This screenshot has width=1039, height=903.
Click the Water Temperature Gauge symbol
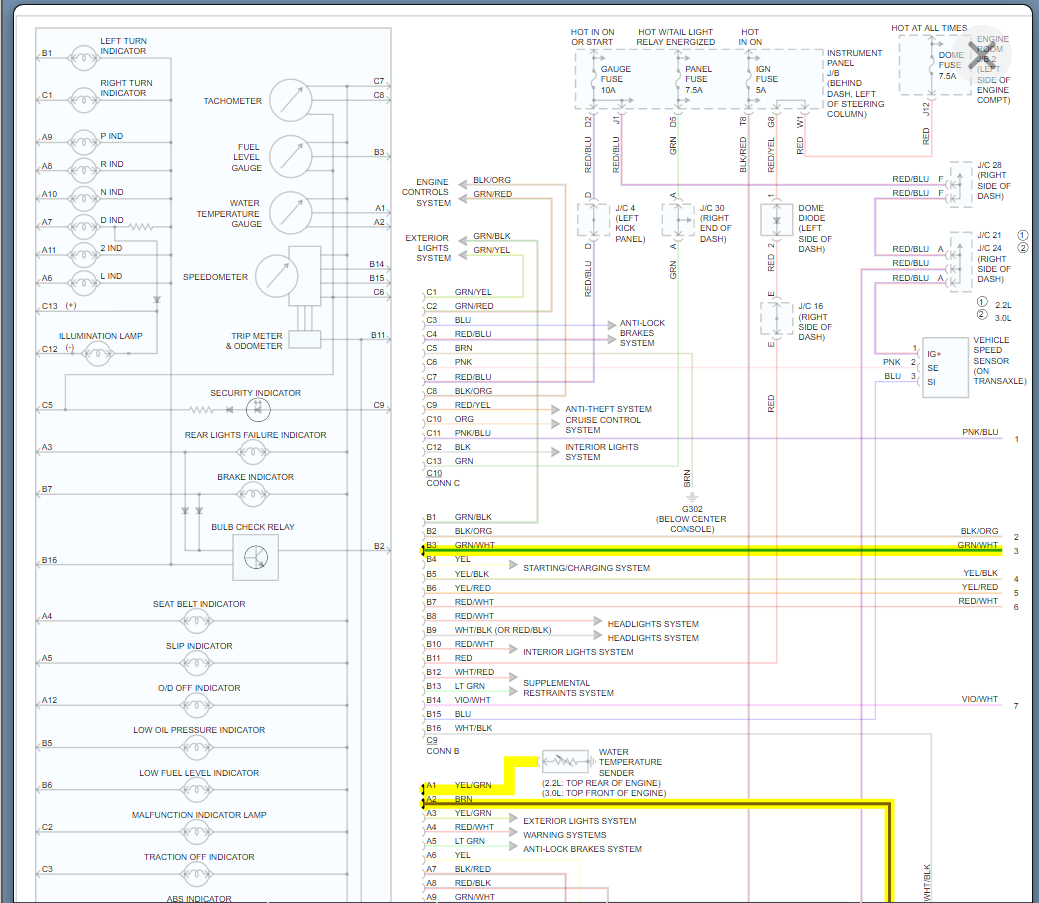290,212
